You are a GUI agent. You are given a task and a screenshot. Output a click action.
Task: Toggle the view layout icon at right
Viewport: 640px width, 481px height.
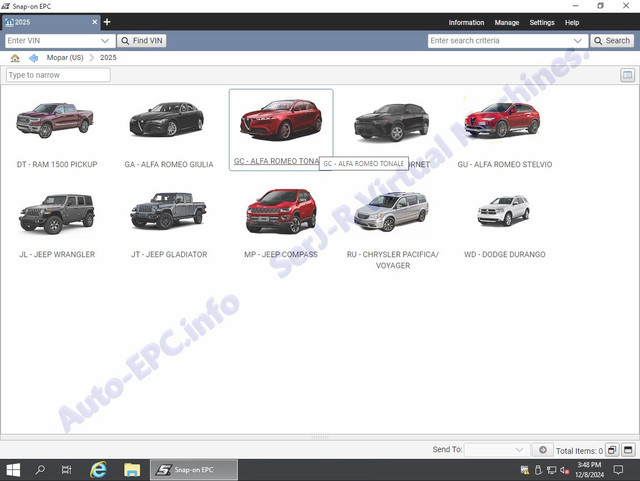coord(627,75)
